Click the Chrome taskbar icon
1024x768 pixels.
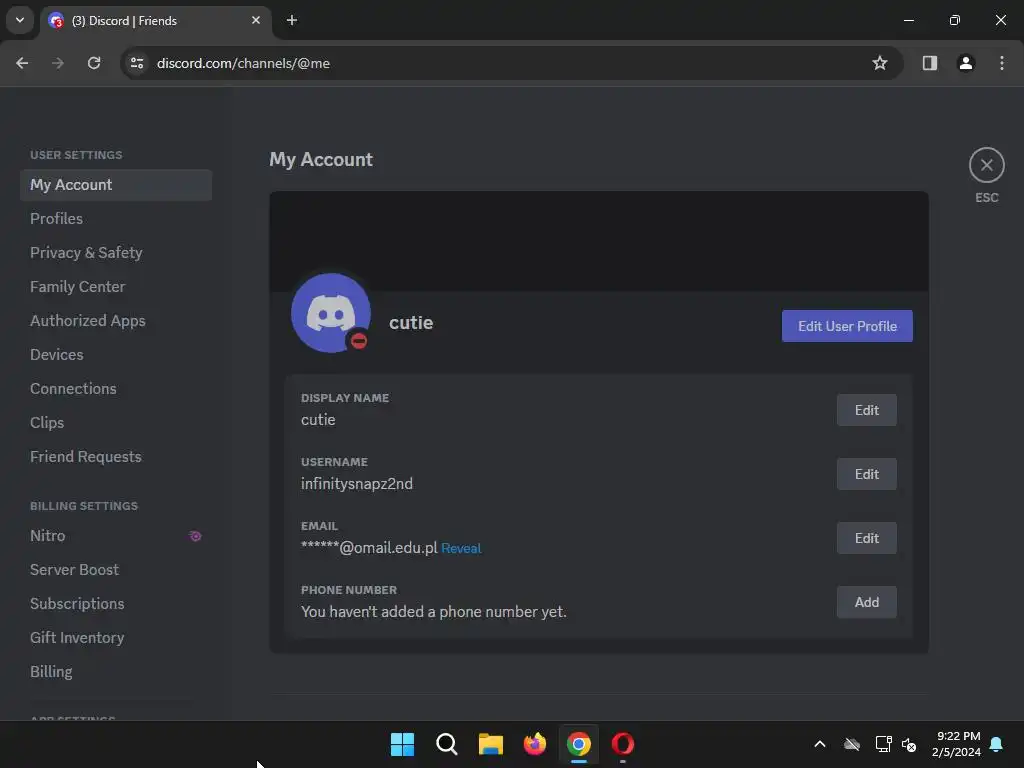[x=579, y=744]
